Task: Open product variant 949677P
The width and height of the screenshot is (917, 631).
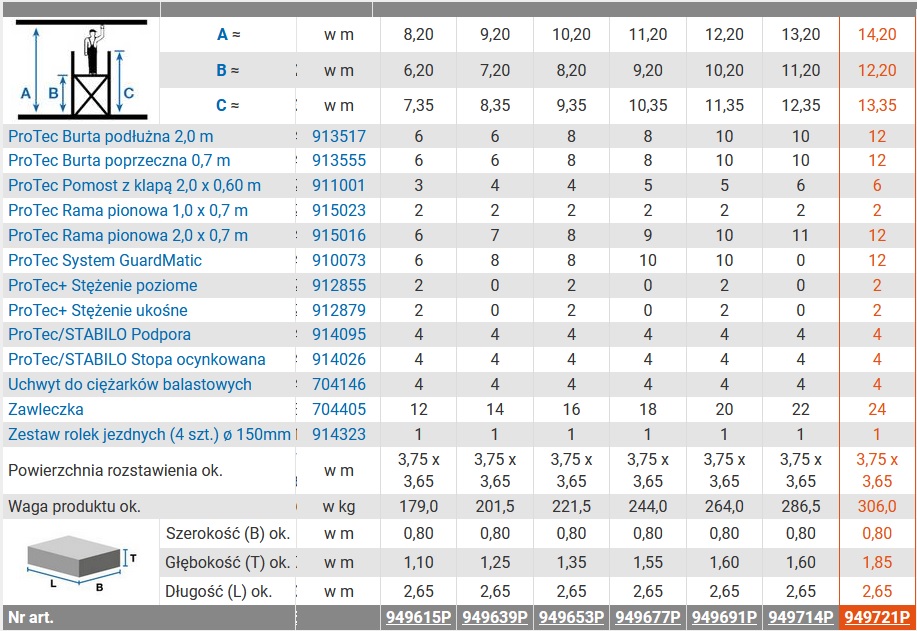Action: (x=648, y=618)
